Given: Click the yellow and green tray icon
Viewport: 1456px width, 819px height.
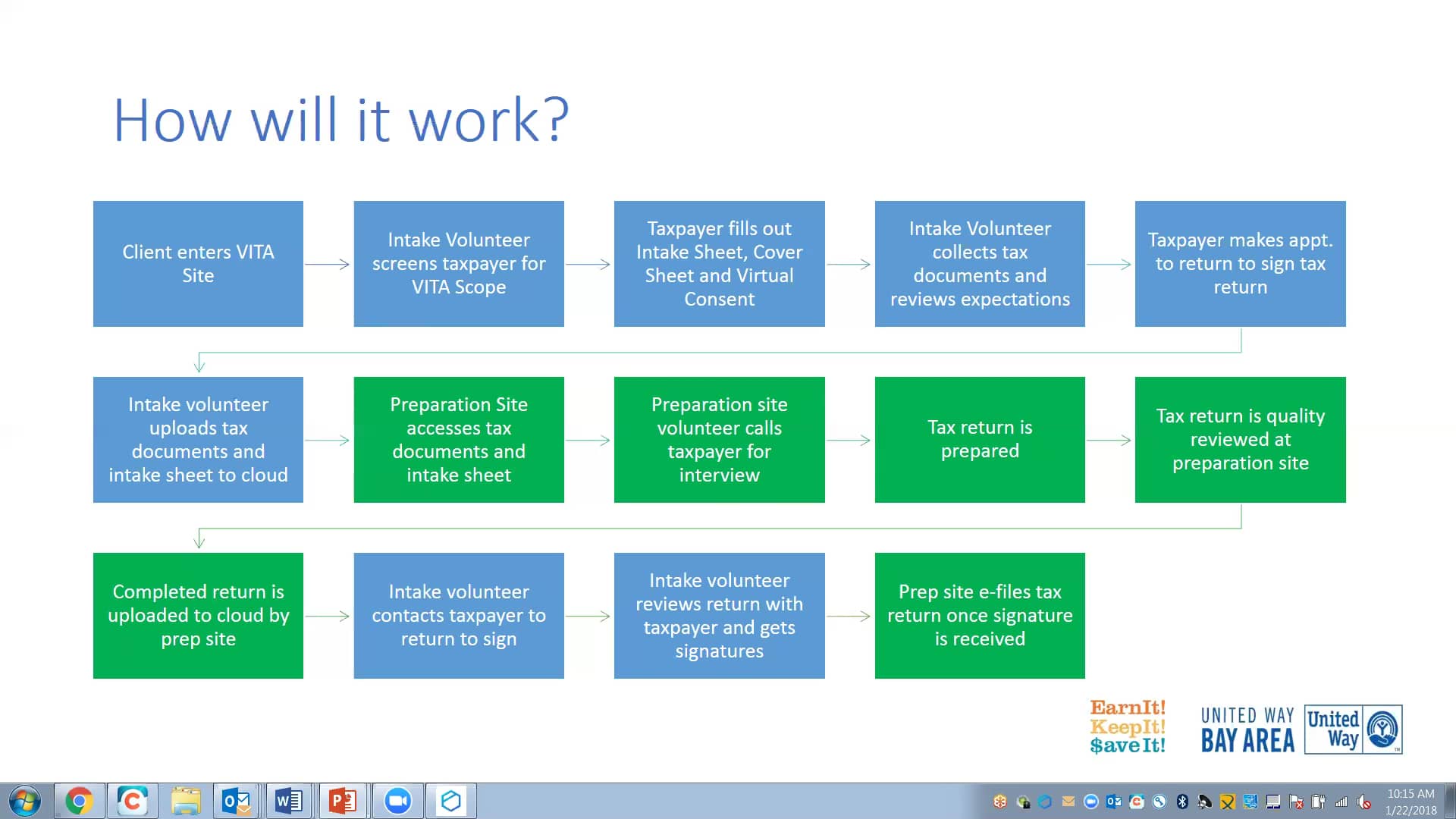Looking at the screenshot, I should pos(1228,802).
